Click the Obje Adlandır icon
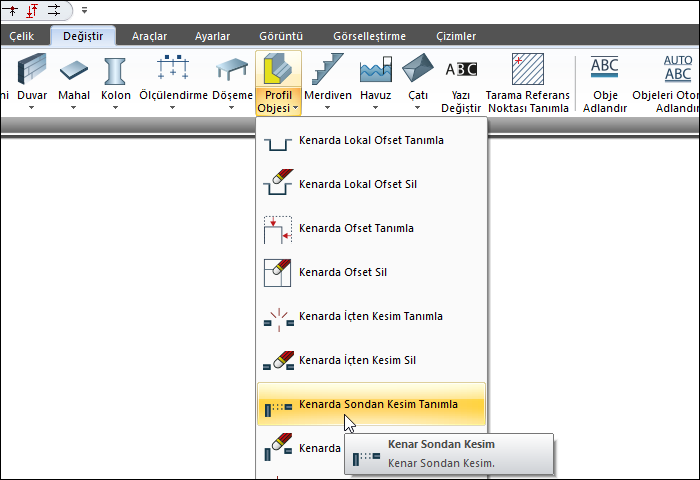Screen dimensions: 700x480 (604, 67)
